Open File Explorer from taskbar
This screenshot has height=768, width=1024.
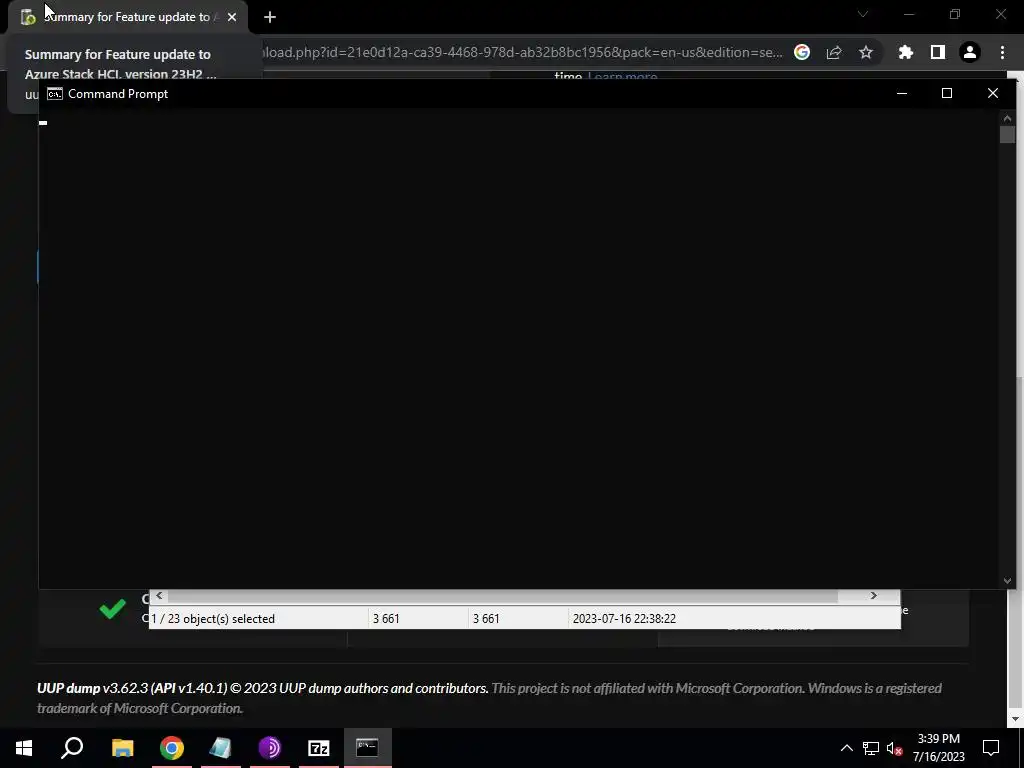(x=122, y=748)
